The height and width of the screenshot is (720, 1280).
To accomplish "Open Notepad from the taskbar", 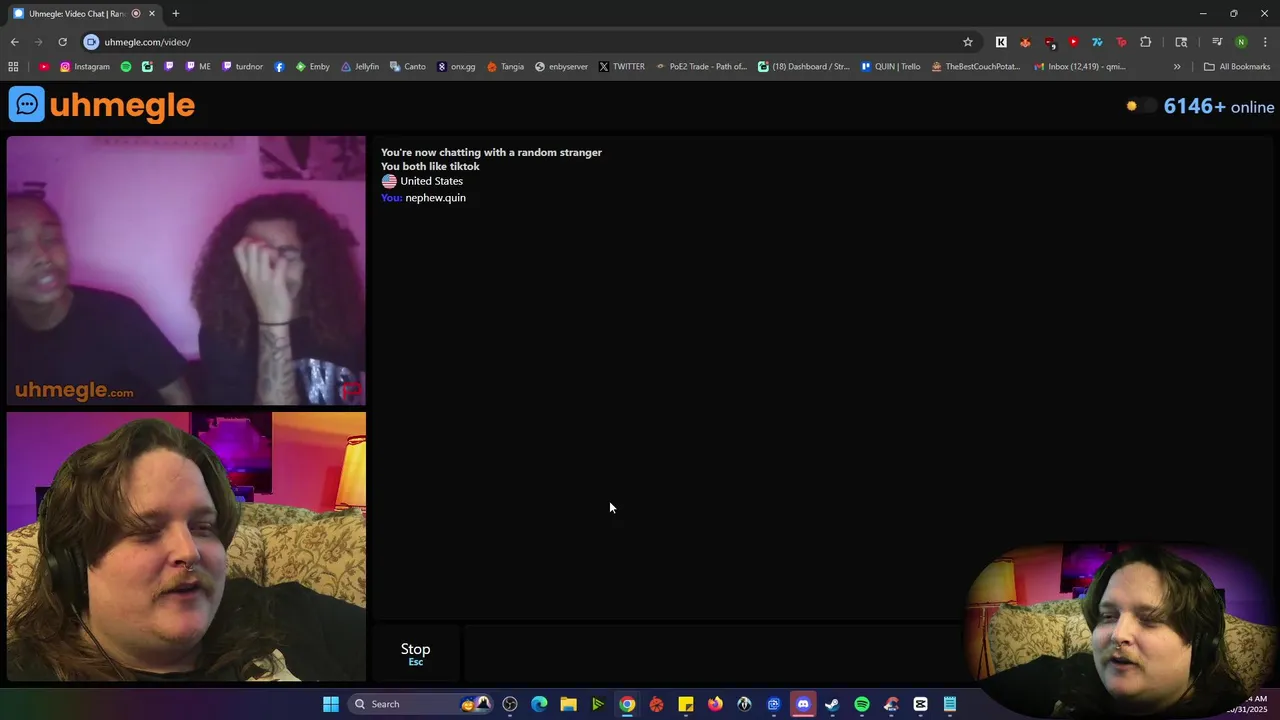I will point(950,704).
